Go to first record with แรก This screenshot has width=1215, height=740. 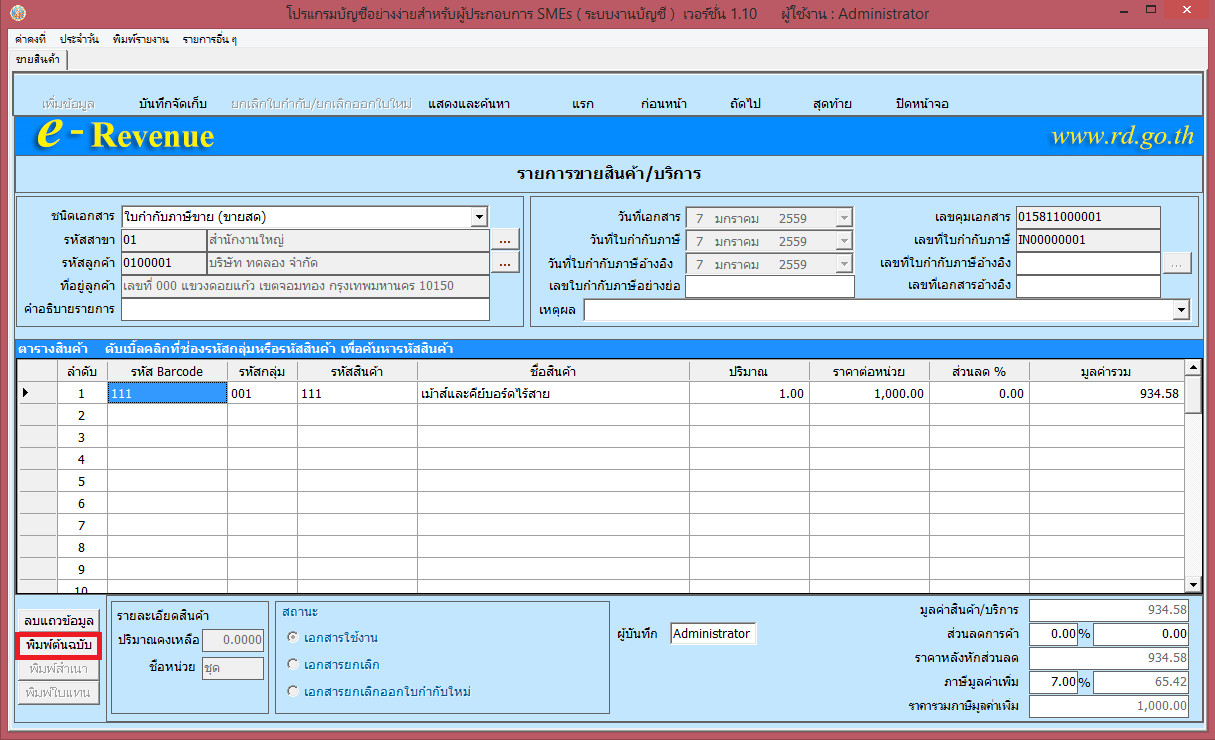coord(583,104)
